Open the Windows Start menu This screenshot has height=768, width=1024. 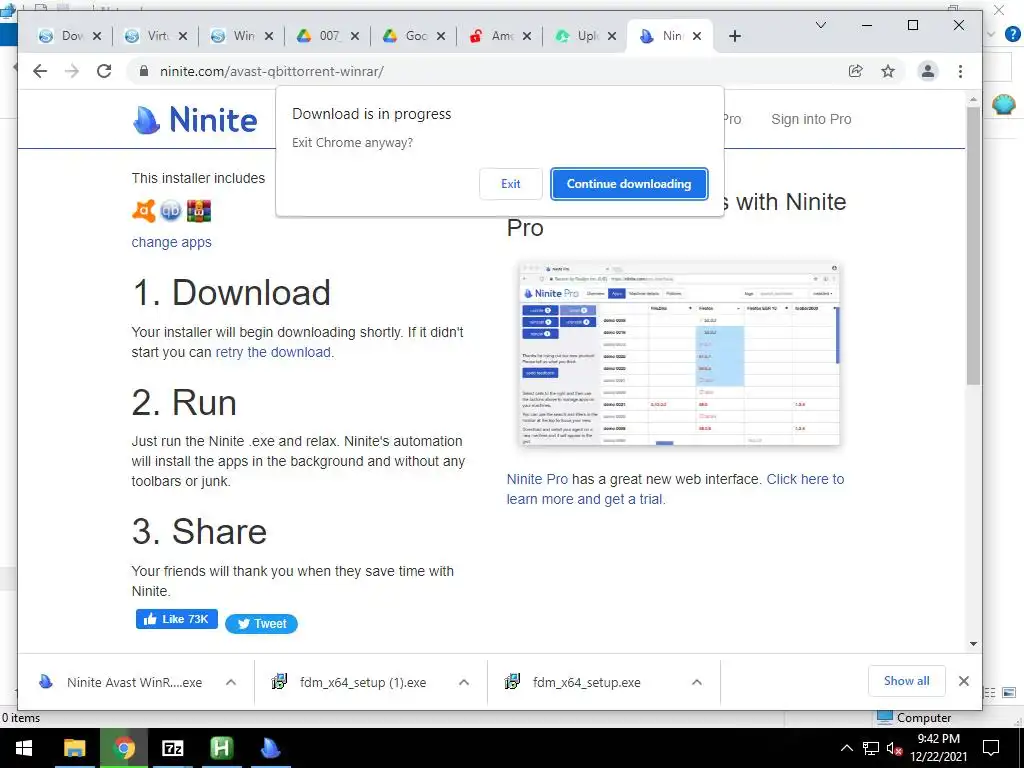[24, 748]
